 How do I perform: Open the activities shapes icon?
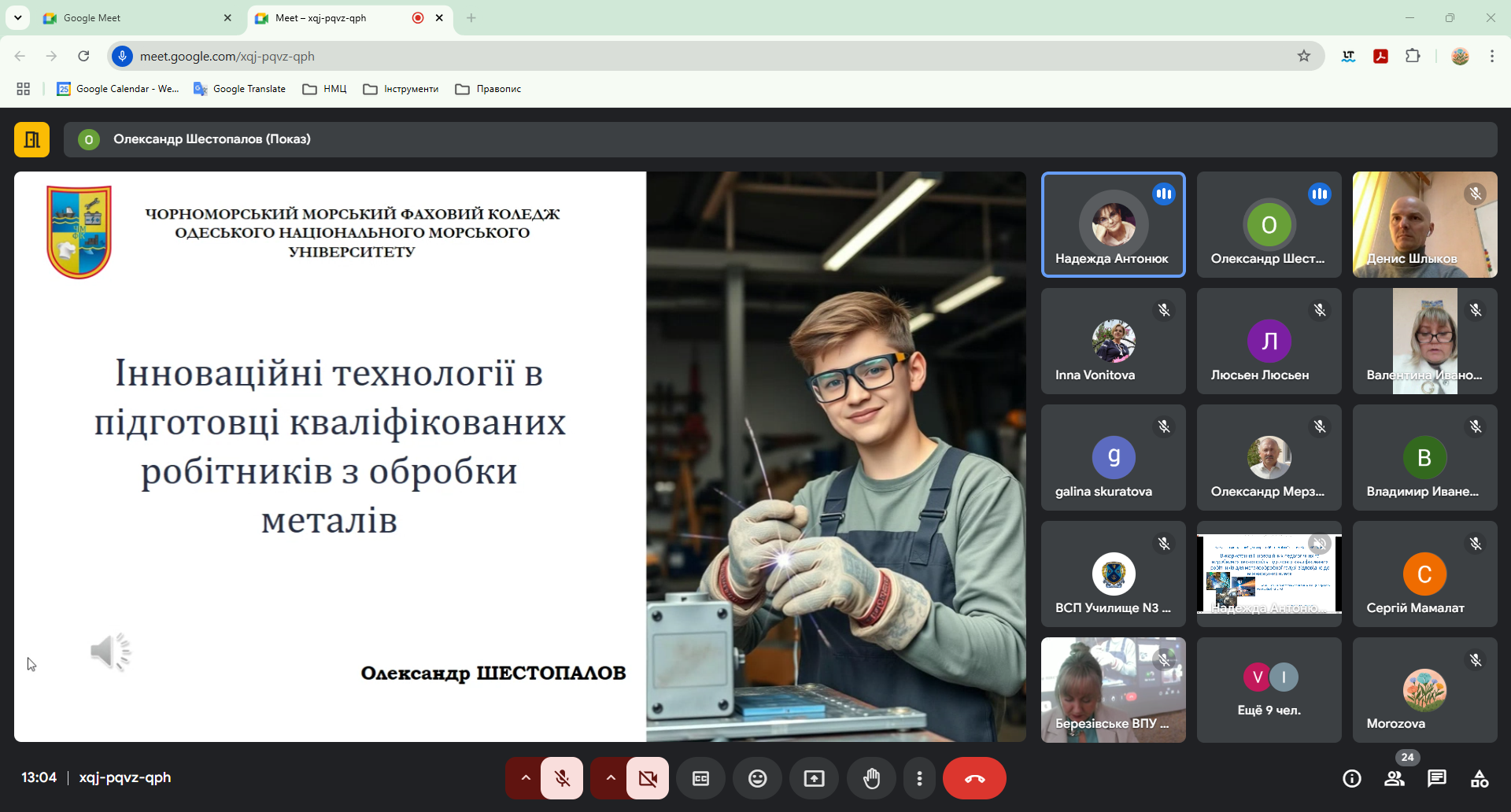1479,778
